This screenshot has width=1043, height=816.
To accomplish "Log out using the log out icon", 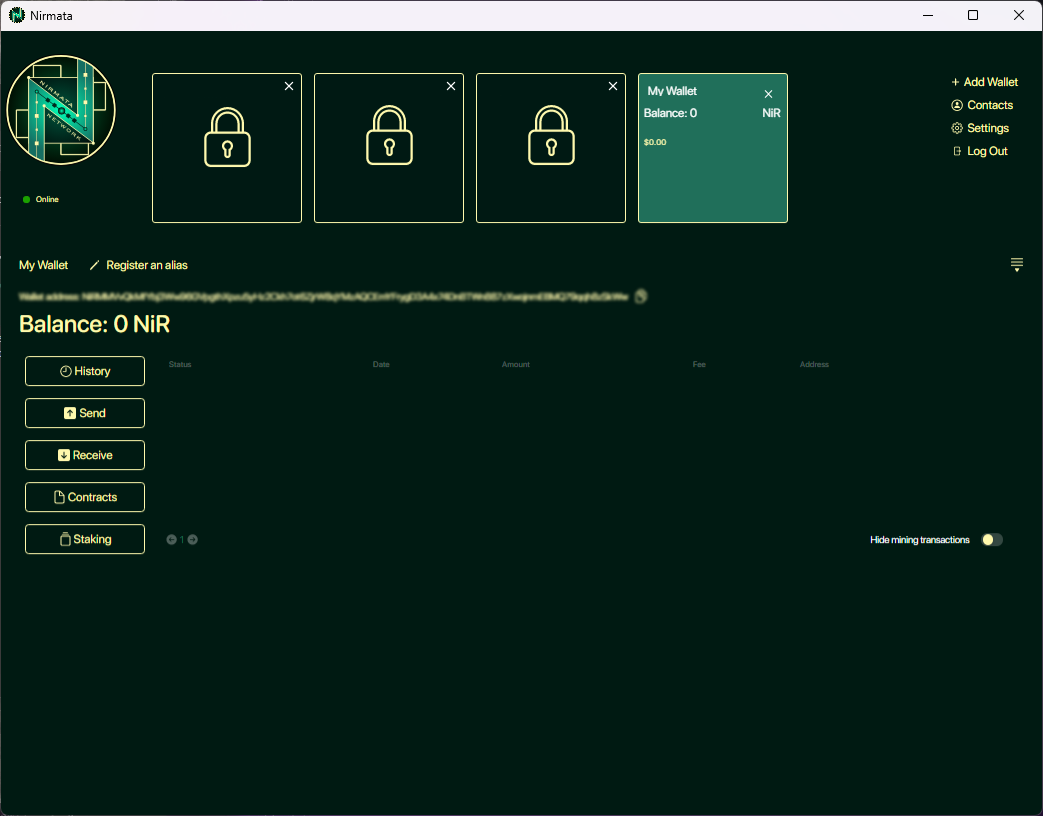I will click(957, 151).
